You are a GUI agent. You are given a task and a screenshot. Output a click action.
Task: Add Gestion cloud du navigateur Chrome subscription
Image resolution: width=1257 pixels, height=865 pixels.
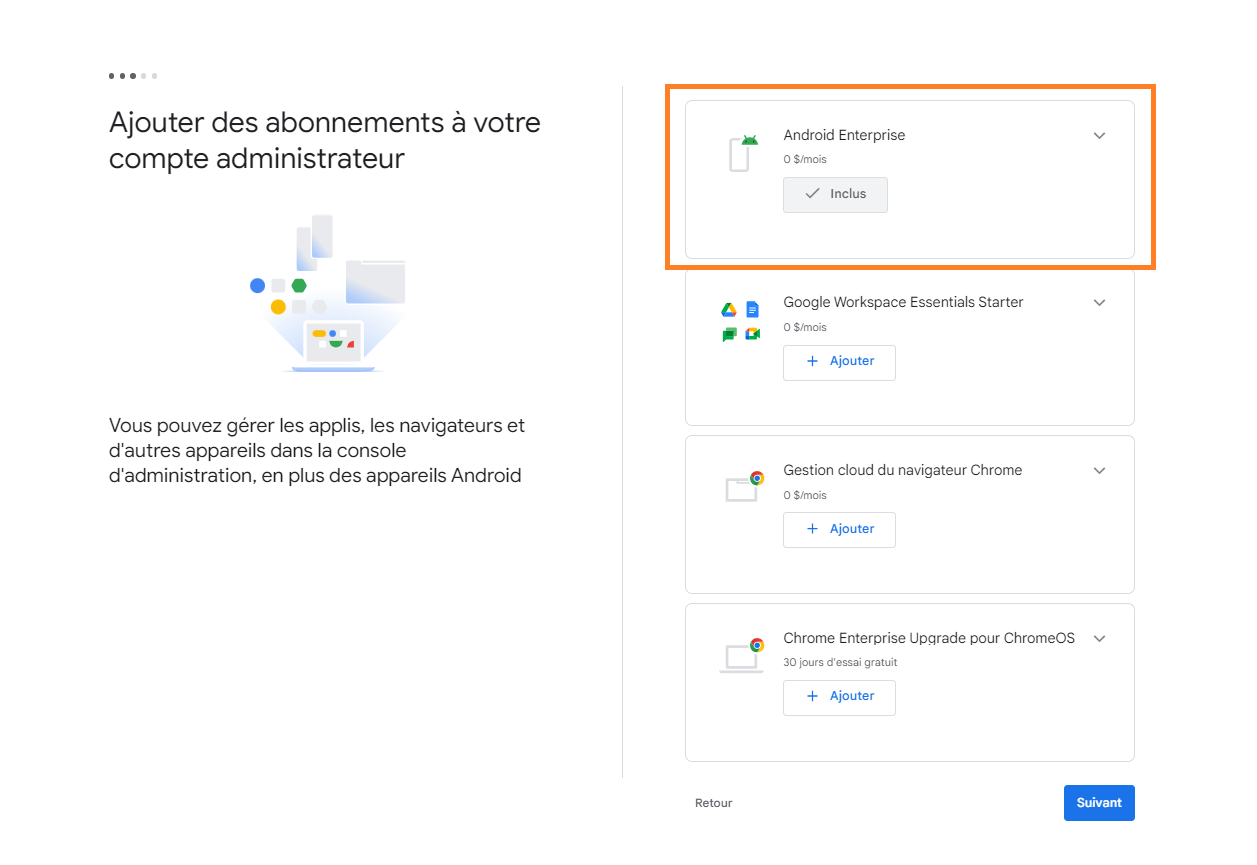[x=839, y=529]
